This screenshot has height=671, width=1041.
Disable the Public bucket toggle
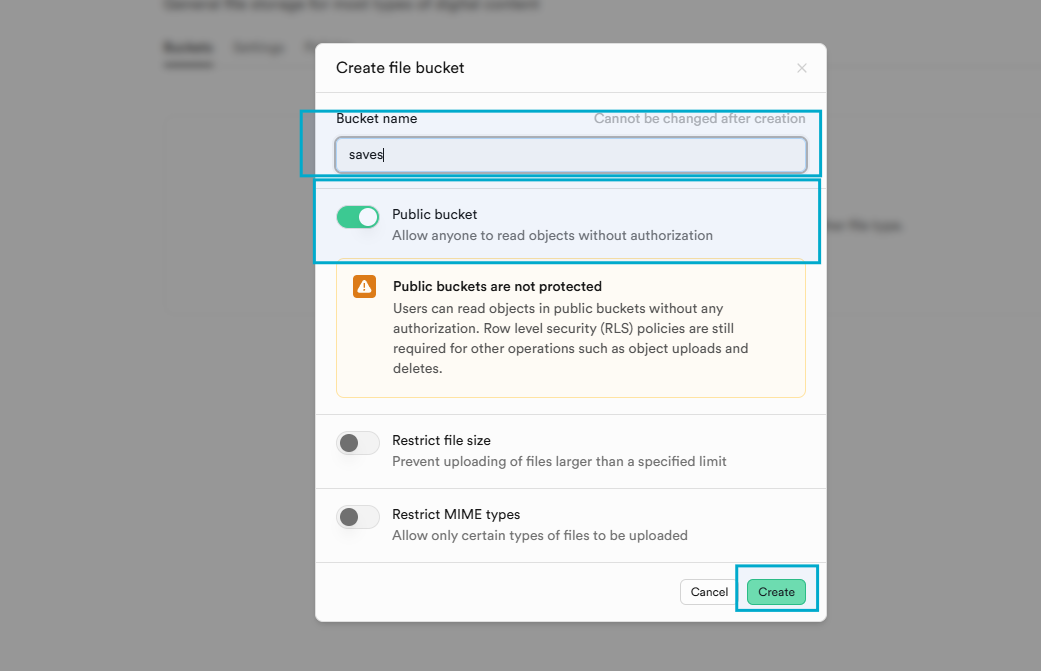tap(357, 215)
